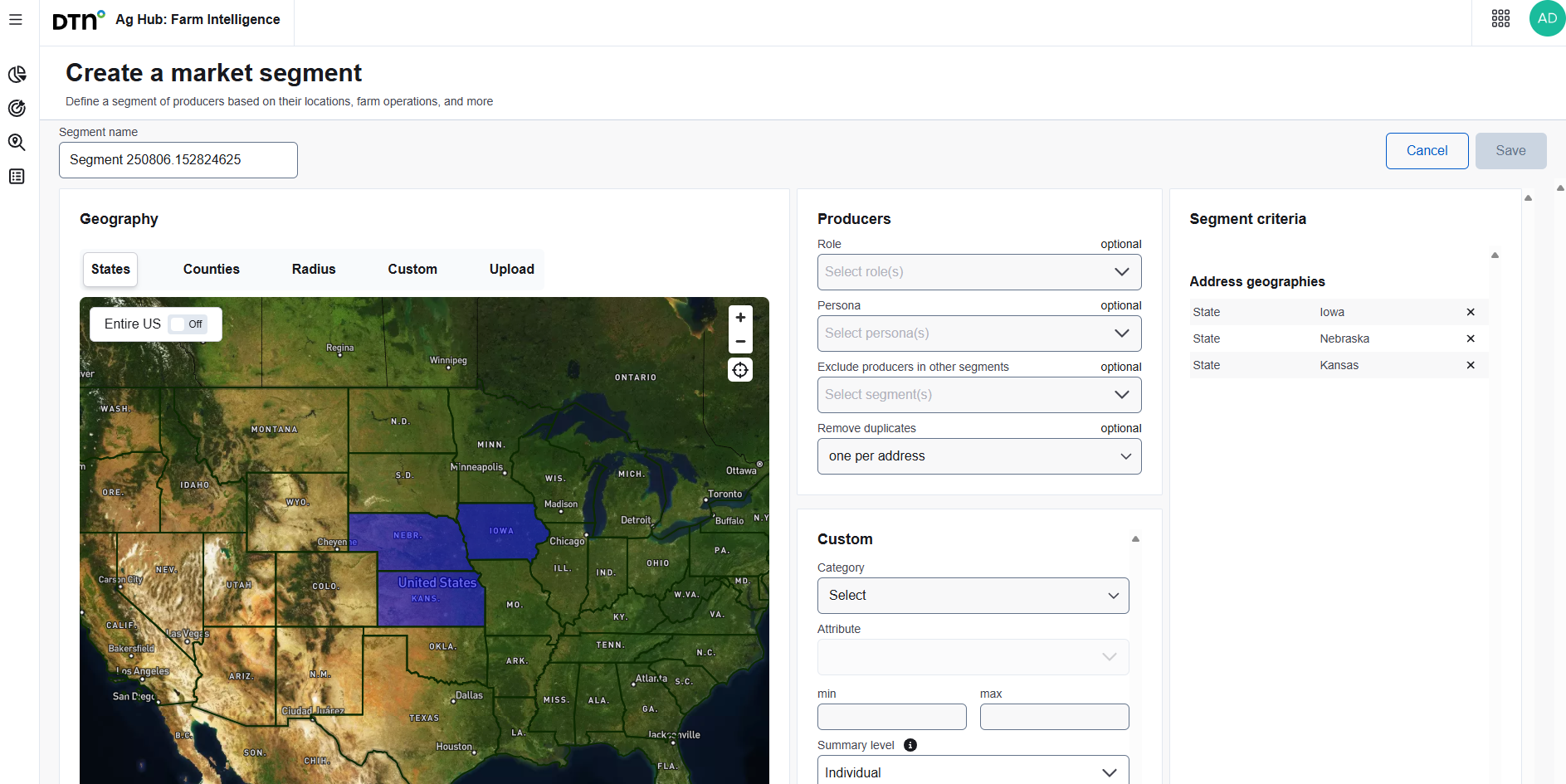Screen dimensions: 1566x784
Task: Toggle the Entire US switch
Action: 188,324
